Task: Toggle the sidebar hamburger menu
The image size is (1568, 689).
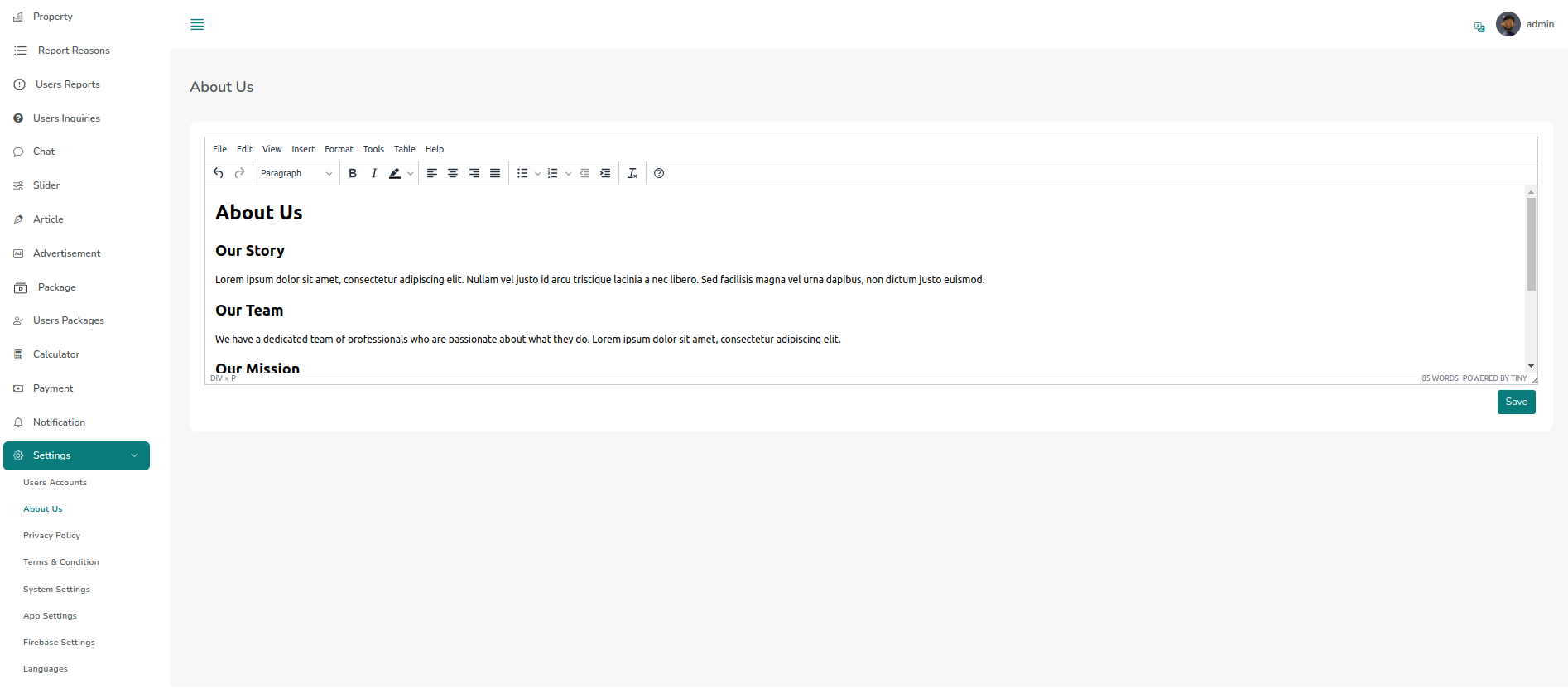Action: (x=197, y=25)
